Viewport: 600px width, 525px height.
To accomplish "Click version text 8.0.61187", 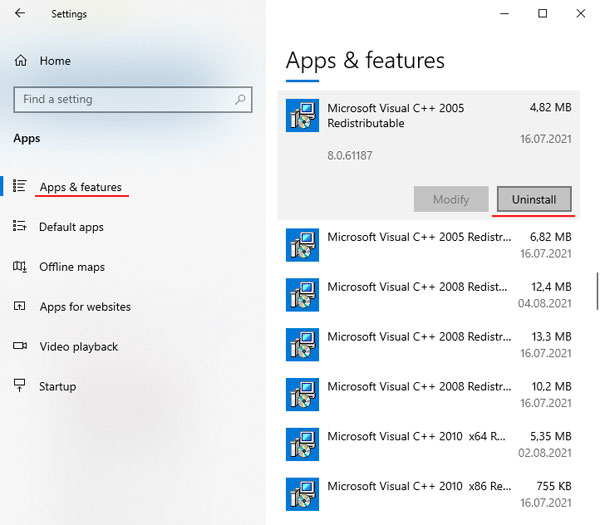I will [350, 155].
